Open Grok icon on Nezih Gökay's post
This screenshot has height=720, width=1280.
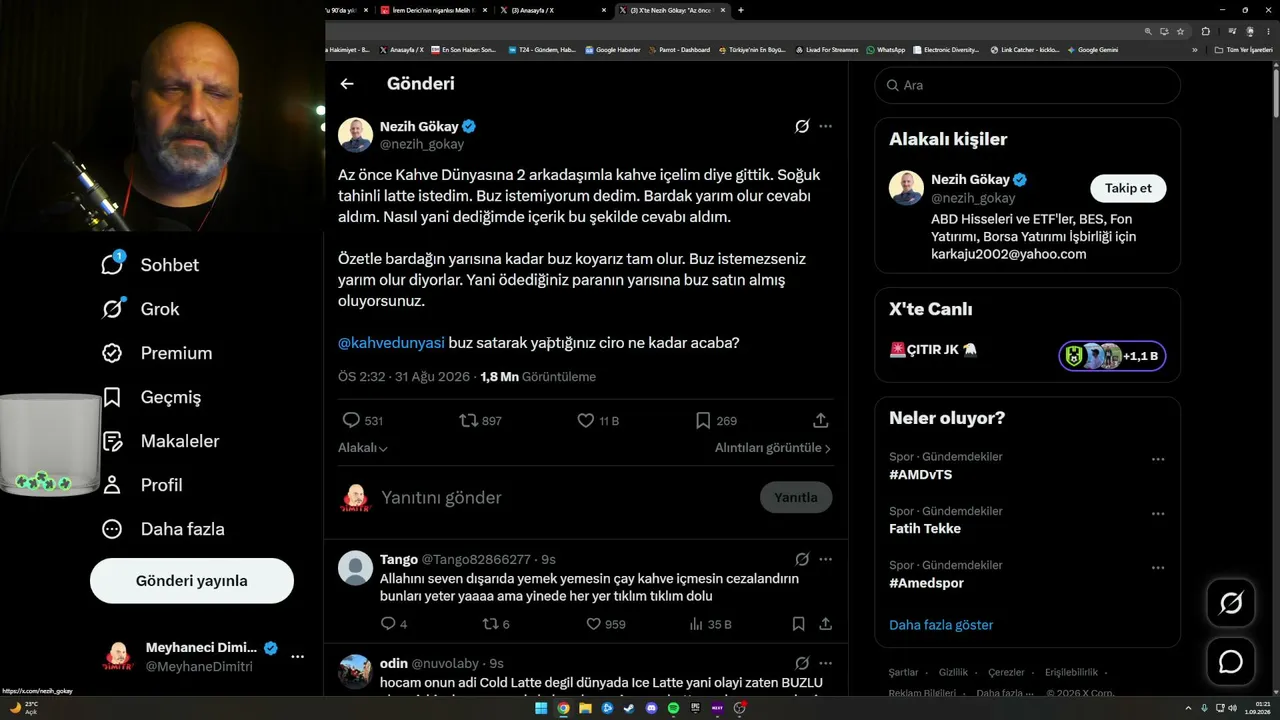[802, 126]
